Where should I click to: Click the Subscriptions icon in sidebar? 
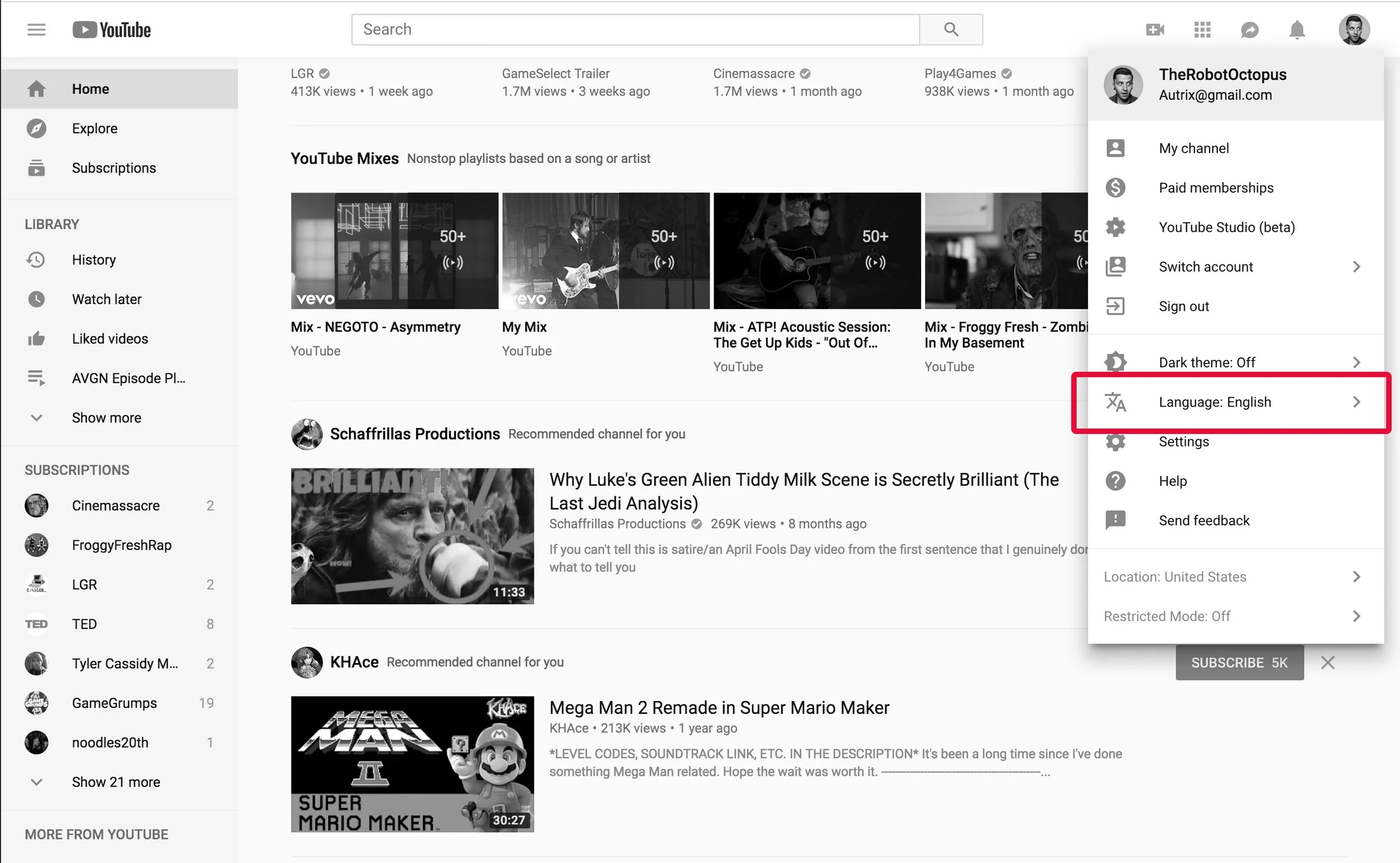coord(36,168)
